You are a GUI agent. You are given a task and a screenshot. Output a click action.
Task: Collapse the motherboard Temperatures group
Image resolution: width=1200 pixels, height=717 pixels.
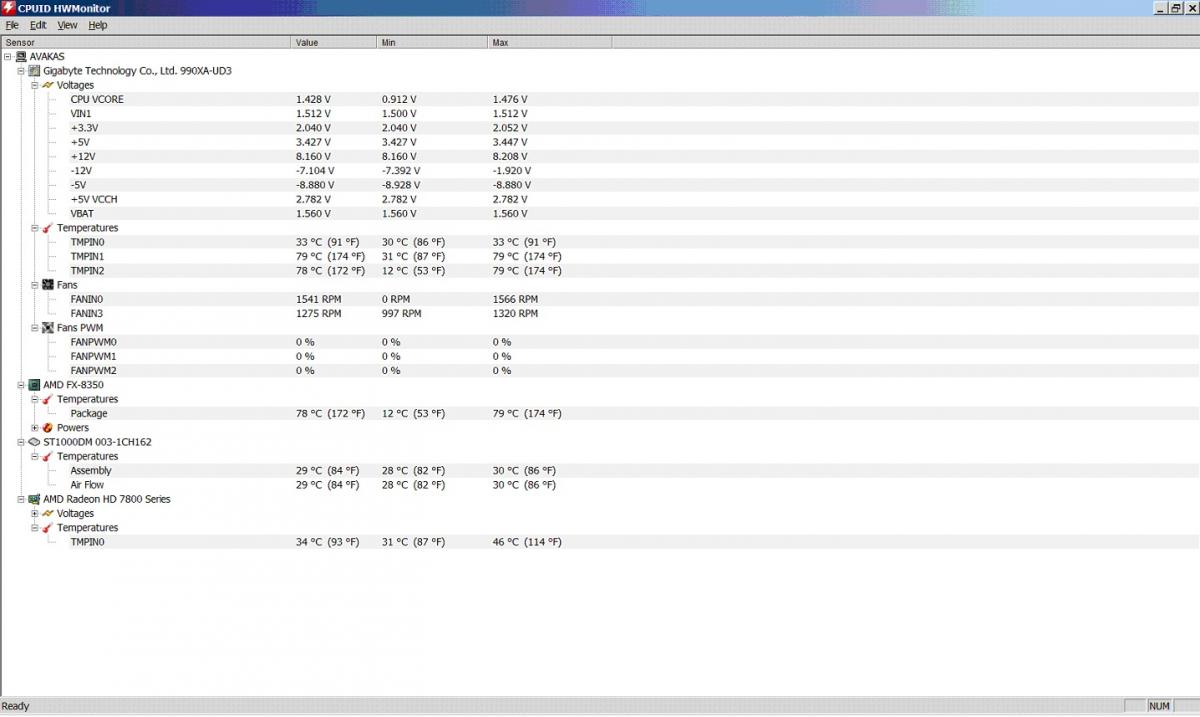[34, 228]
